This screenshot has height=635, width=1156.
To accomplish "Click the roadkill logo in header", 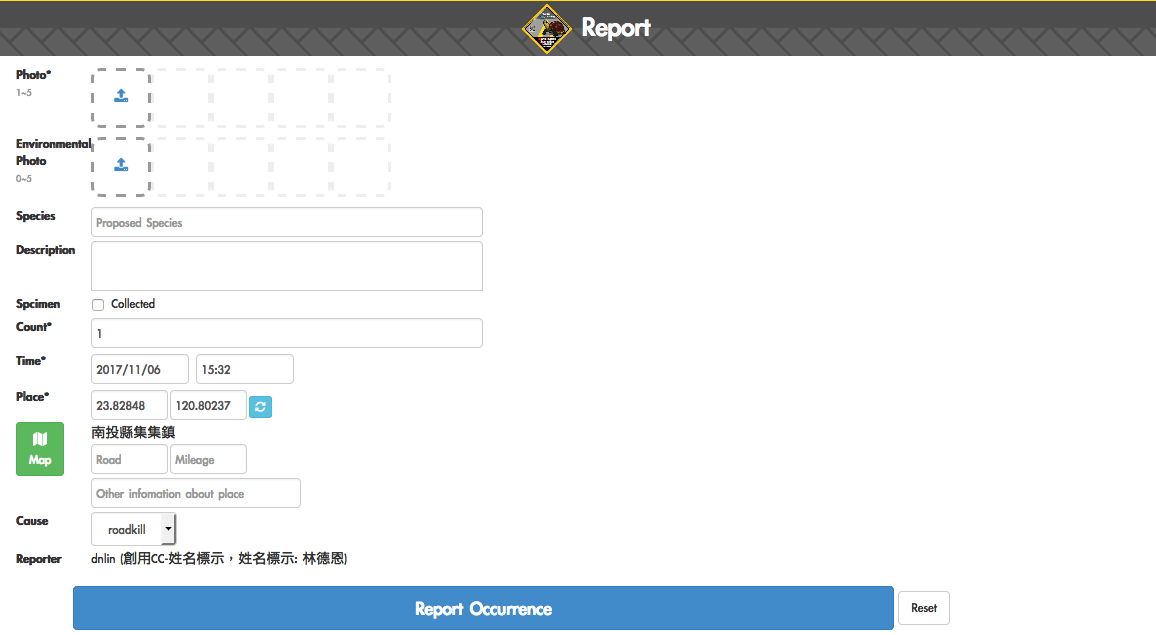I will 546,28.
